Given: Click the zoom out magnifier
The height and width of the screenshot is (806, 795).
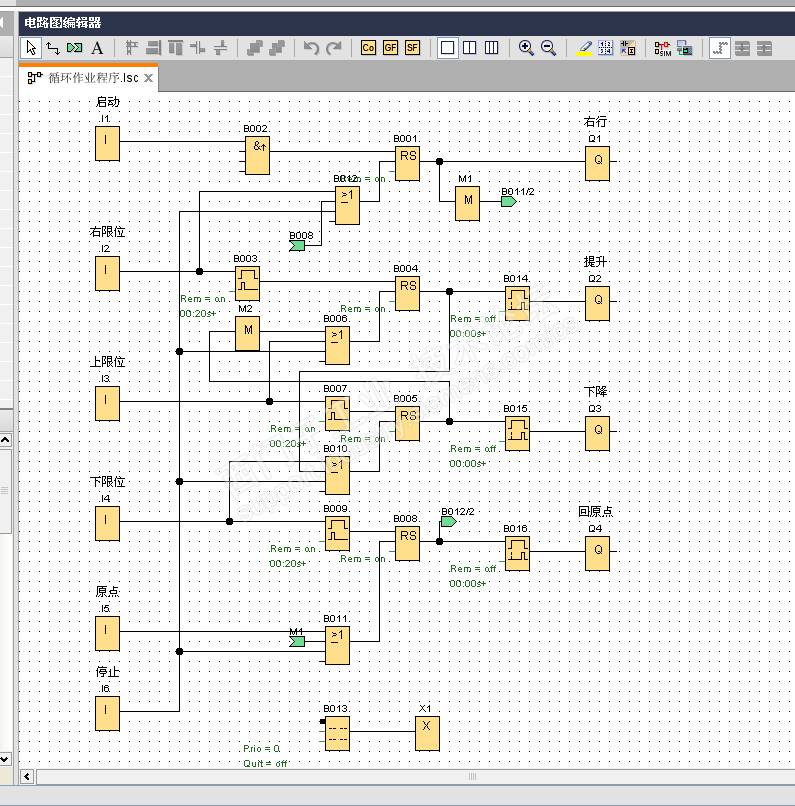Looking at the screenshot, I should [x=548, y=47].
